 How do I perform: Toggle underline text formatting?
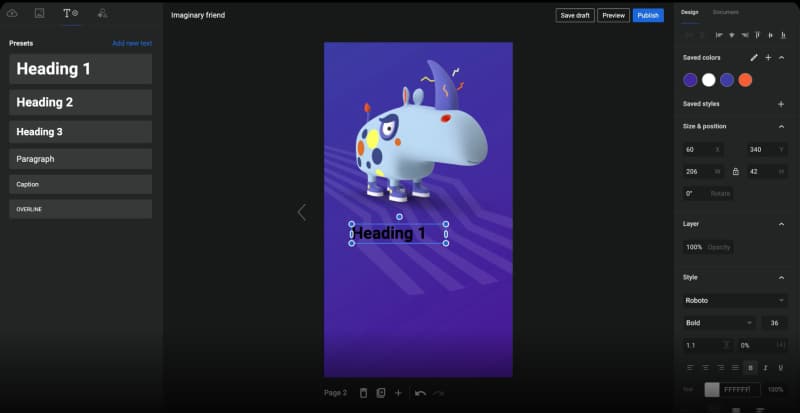click(x=780, y=368)
